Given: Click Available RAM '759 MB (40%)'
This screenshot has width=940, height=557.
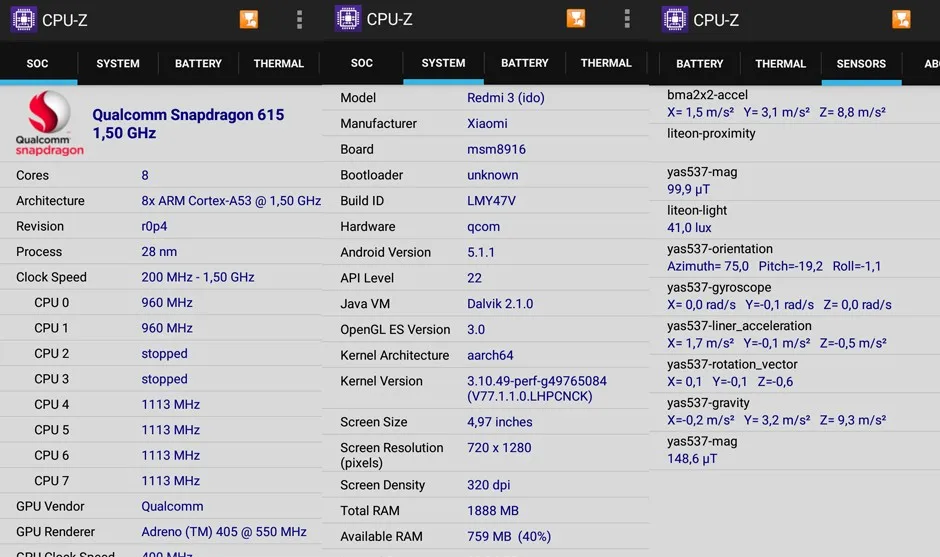Looking at the screenshot, I should point(509,537).
